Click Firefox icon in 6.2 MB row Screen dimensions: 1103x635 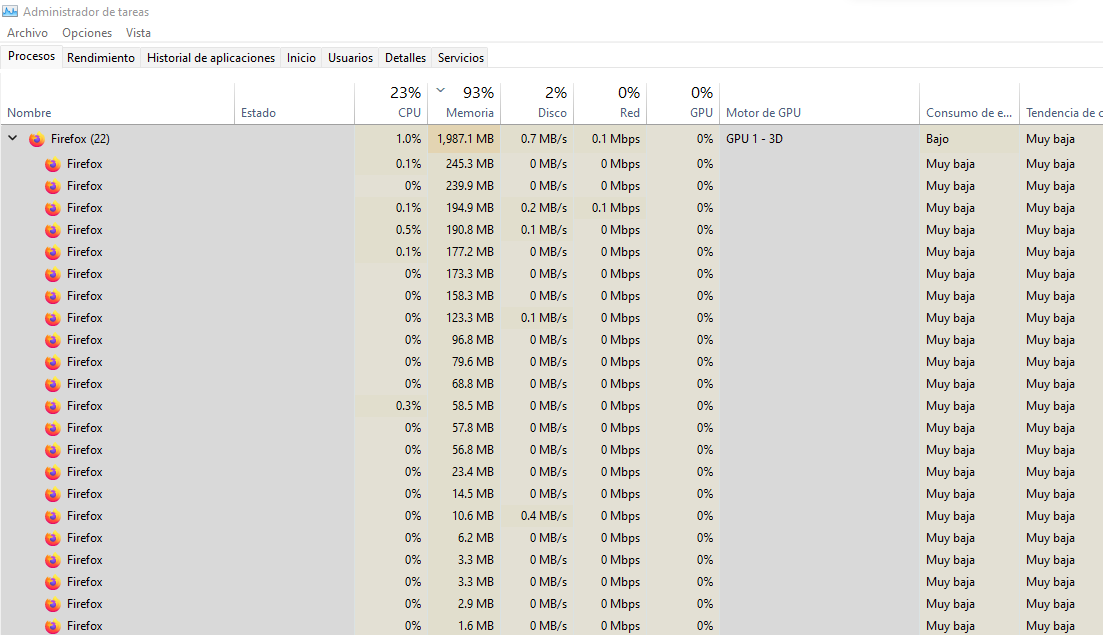pyautogui.click(x=52, y=539)
